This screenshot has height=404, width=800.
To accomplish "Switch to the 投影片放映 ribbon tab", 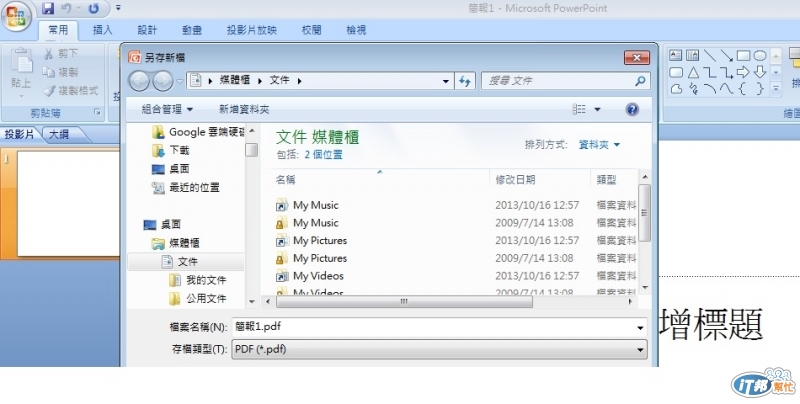I will (x=252, y=30).
